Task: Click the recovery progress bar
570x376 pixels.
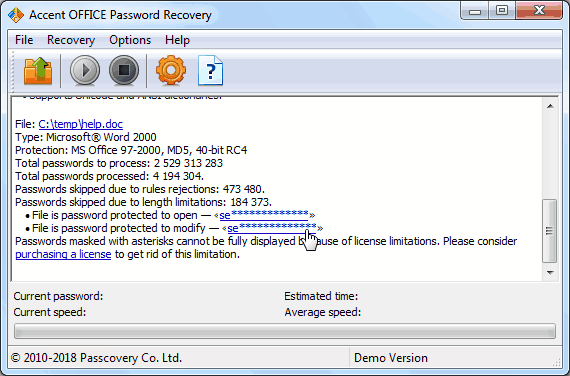Action: pyautogui.click(x=285, y=331)
